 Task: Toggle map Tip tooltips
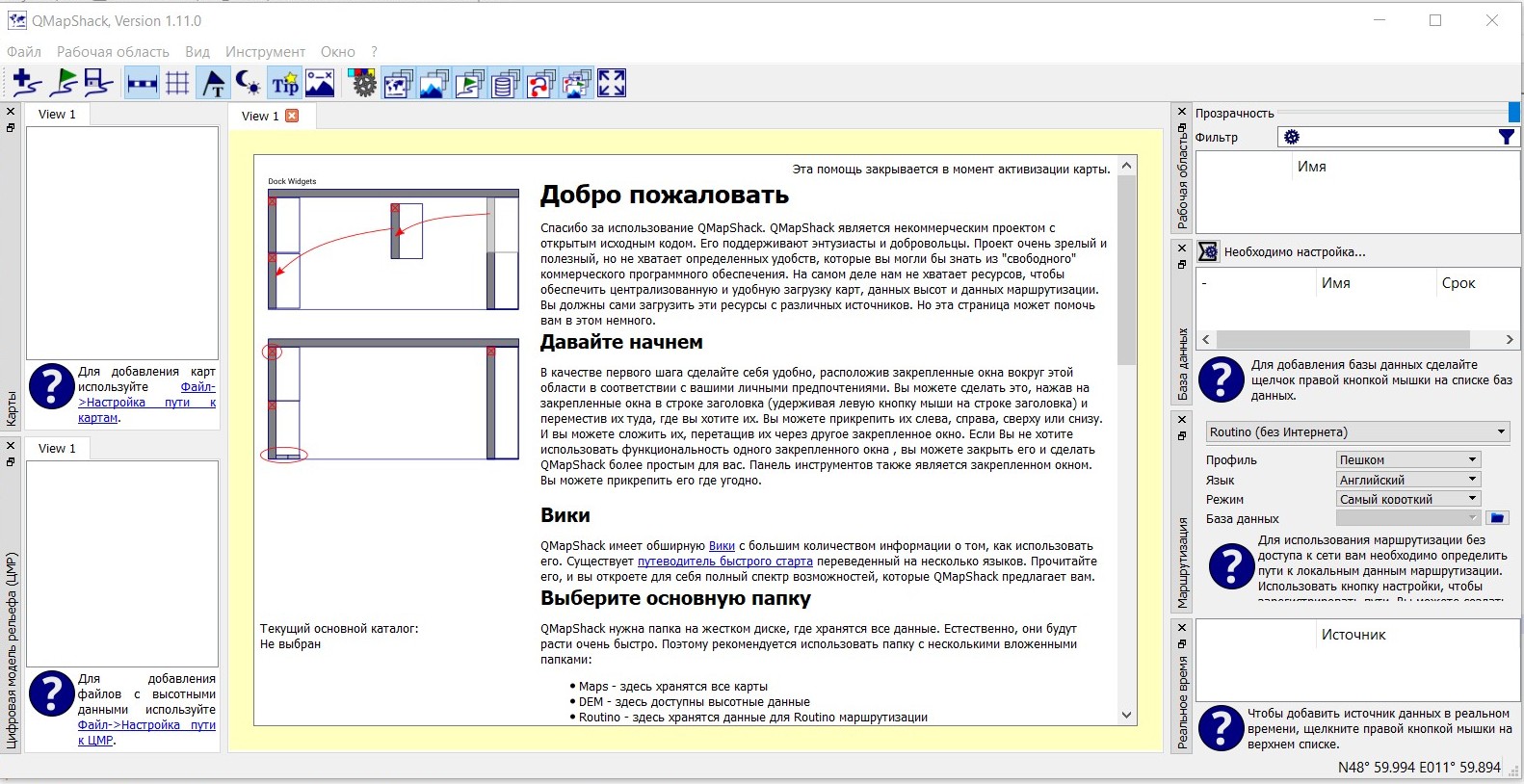284,84
